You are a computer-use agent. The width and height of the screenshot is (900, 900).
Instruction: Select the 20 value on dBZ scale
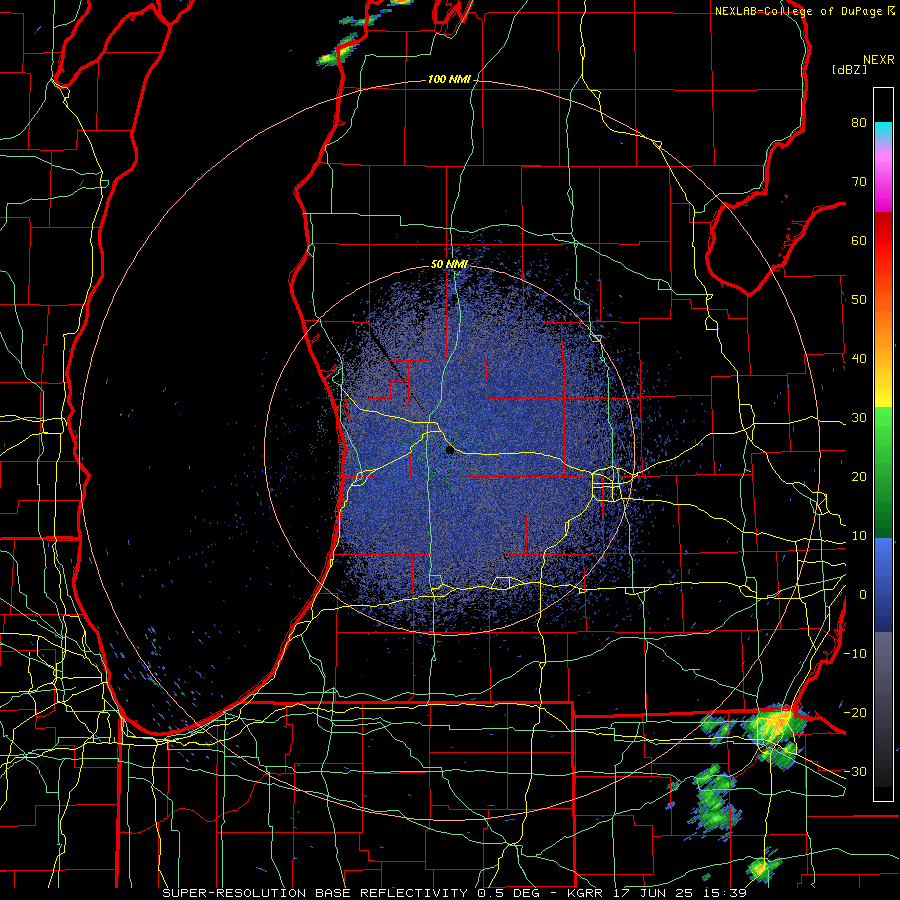pyautogui.click(x=859, y=477)
